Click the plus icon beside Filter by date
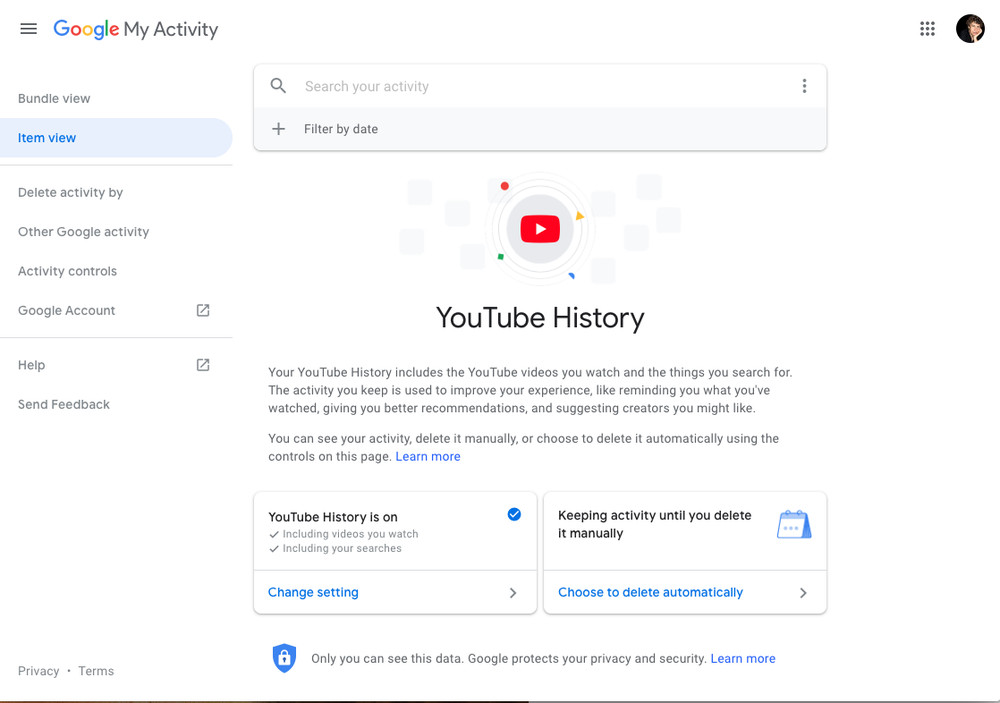The image size is (1000, 703). (279, 129)
